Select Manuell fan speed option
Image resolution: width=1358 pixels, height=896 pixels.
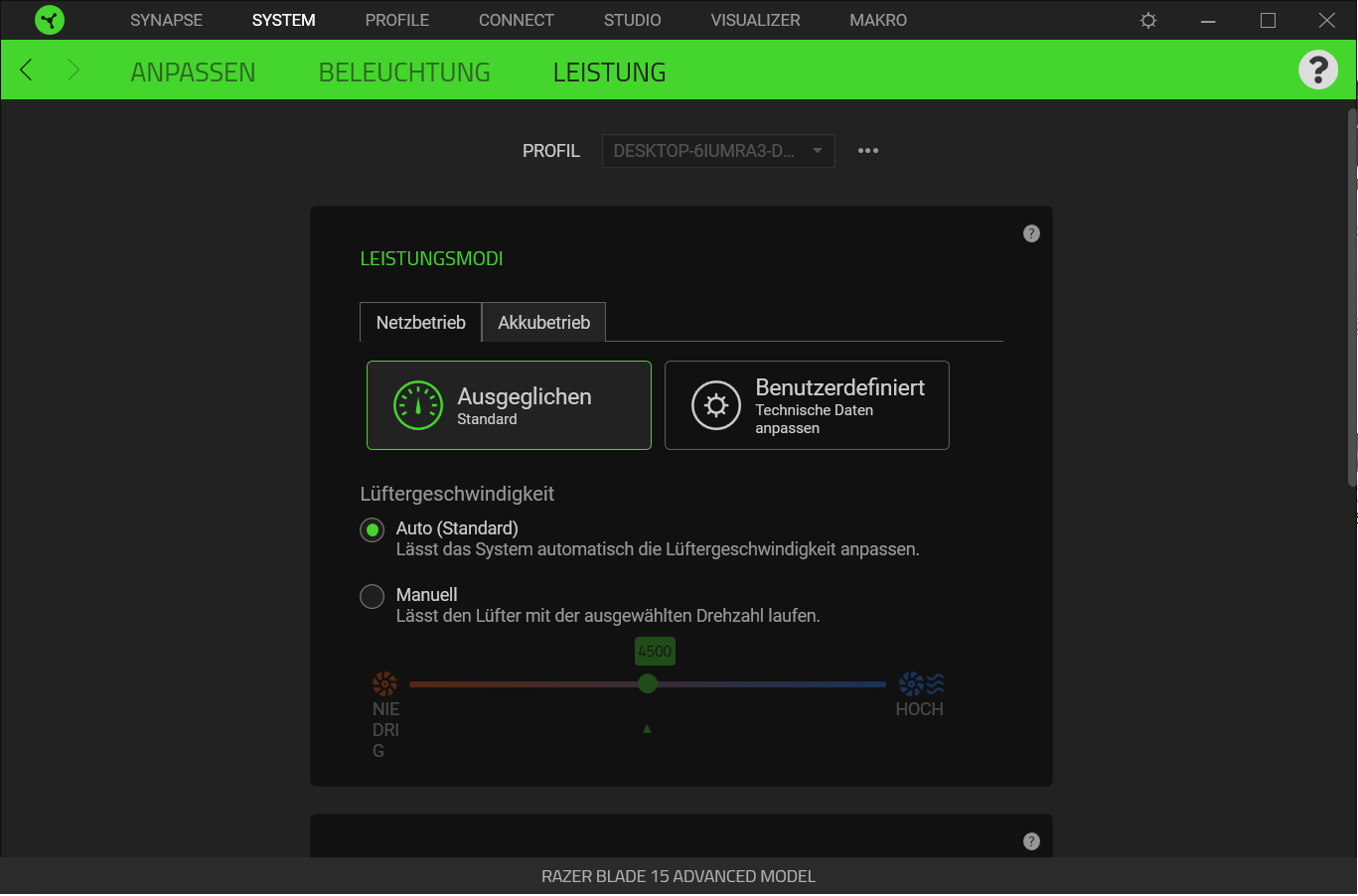point(372,597)
